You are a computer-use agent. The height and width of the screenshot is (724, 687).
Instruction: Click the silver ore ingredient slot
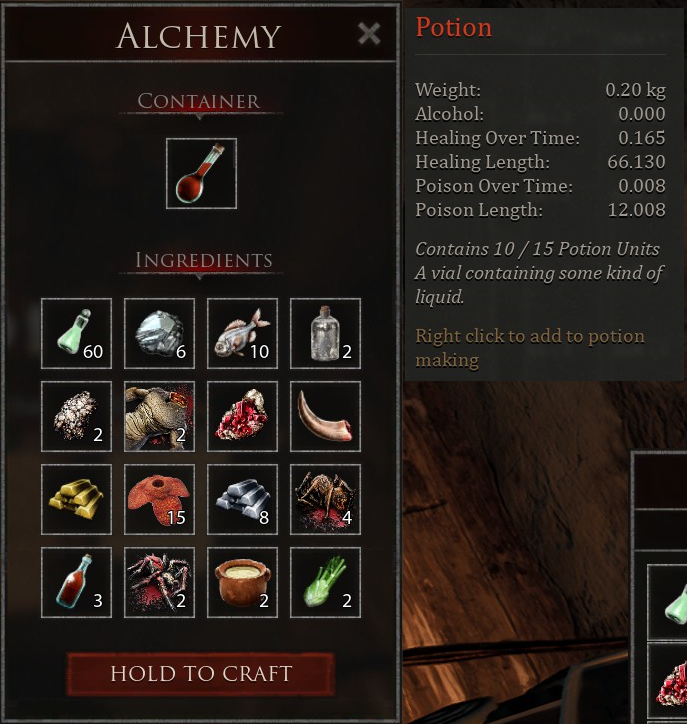pyautogui.click(x=159, y=333)
